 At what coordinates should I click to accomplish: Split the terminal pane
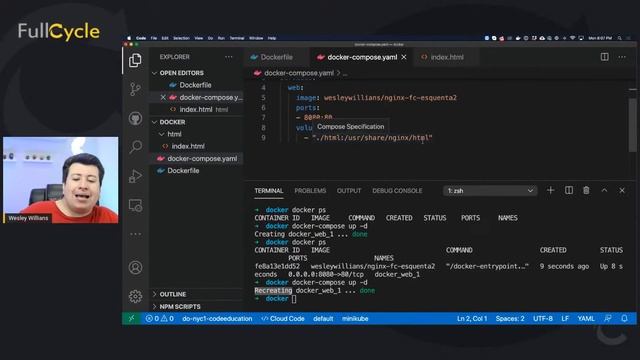569,190
